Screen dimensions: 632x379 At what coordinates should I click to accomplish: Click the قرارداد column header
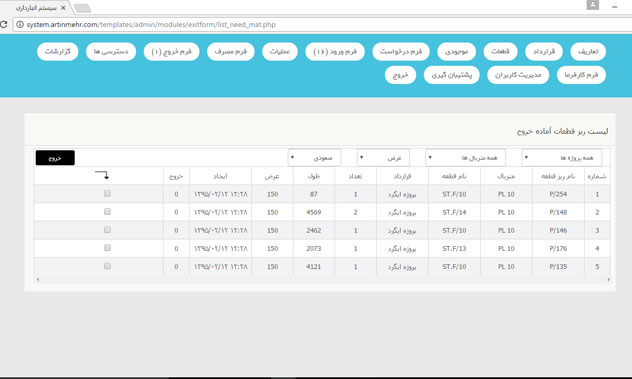pos(402,176)
